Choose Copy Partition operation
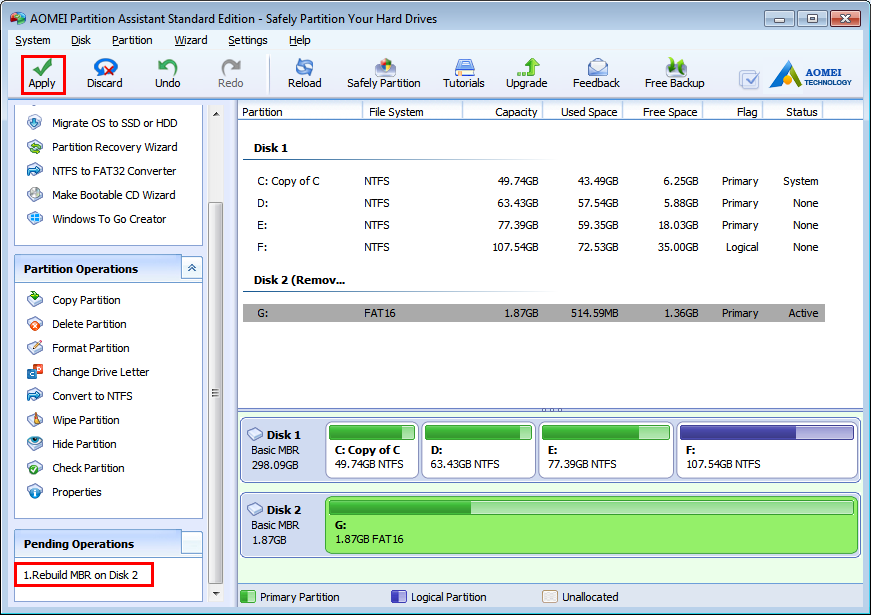Screen dimensions: 871x615 74,300
